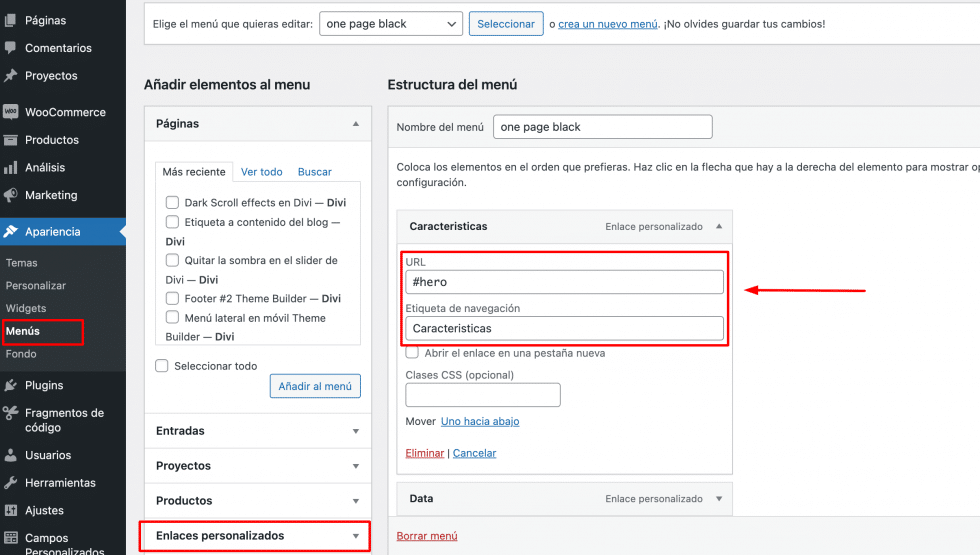The image size is (980, 555).
Task: Open Comentarios via its speech bubble icon
Action: 11,48
